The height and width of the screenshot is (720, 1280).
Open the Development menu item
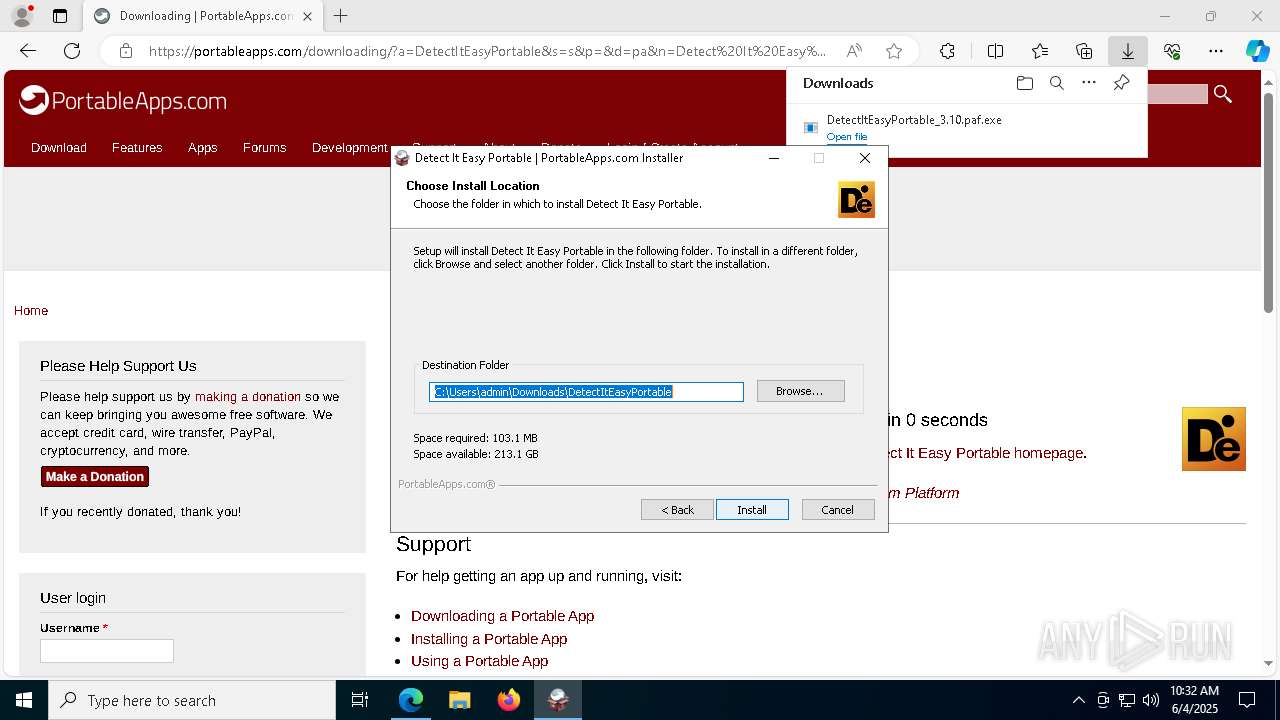click(x=349, y=148)
